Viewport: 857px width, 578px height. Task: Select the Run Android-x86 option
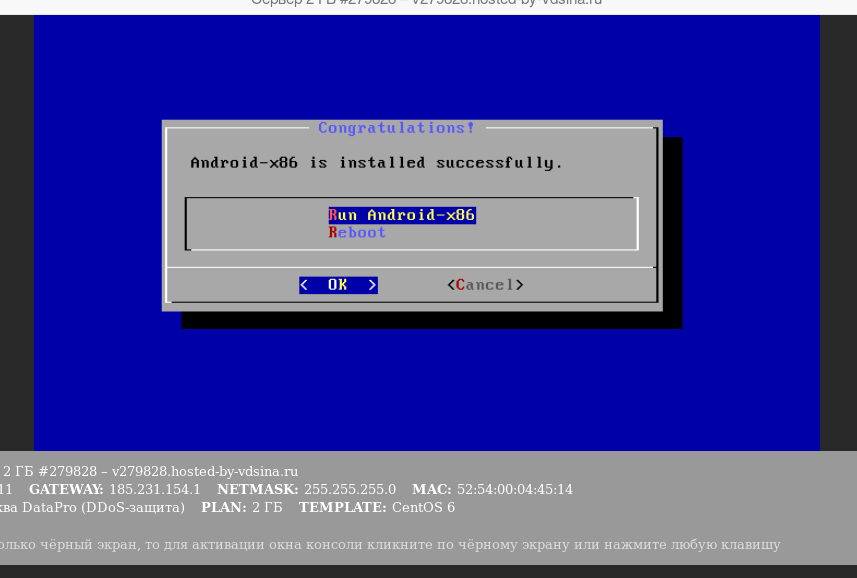coord(402,215)
